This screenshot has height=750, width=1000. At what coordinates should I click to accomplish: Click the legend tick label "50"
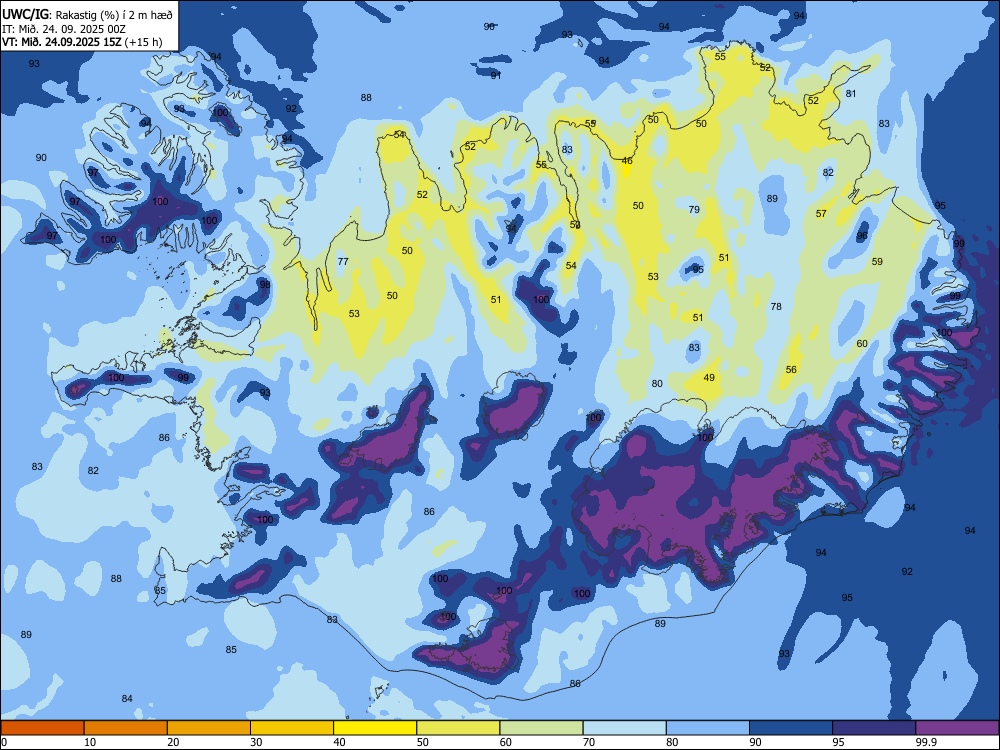coord(422,742)
